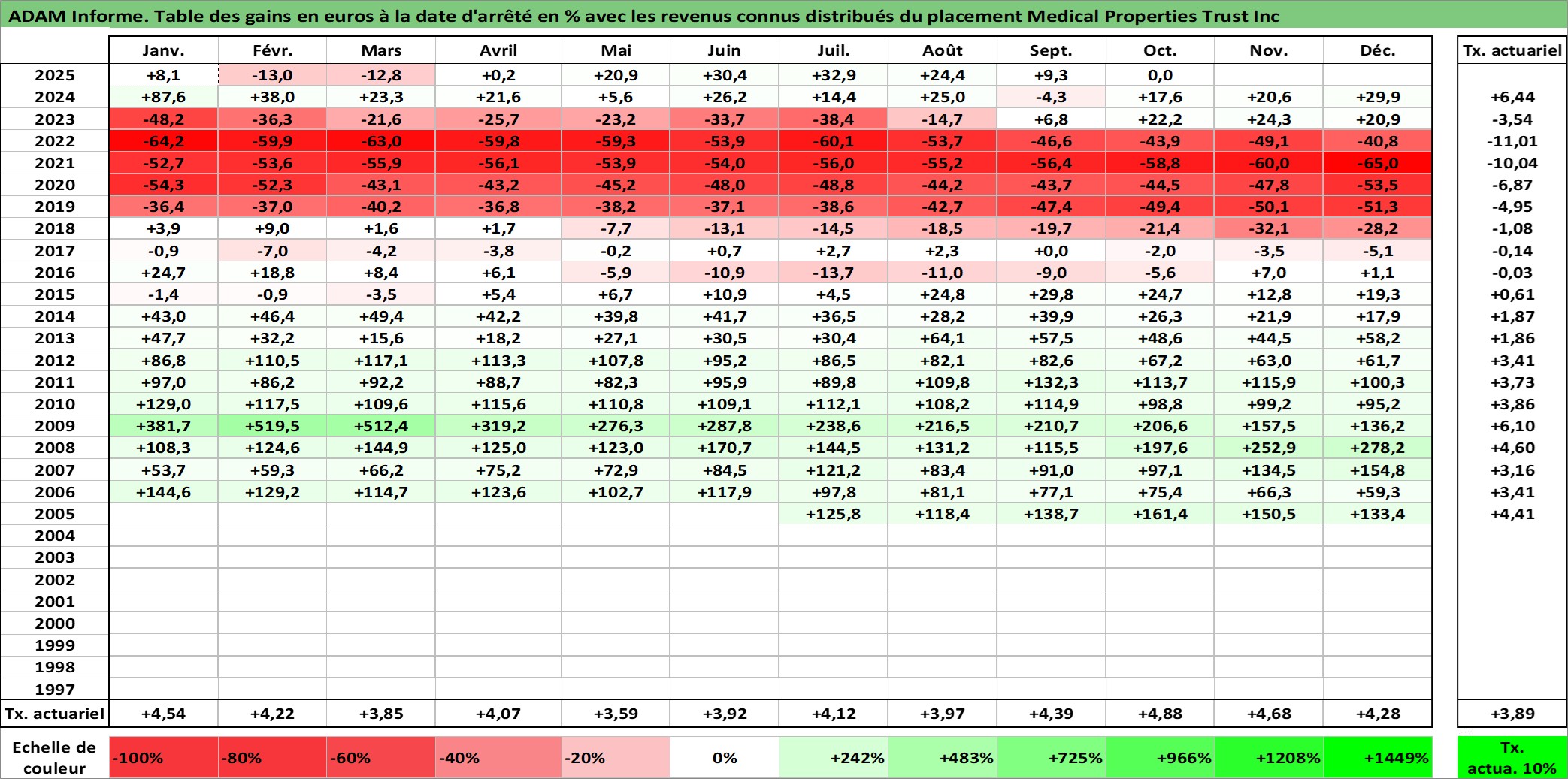1568x779 pixels.
Task: Select cell +252,9 for November 2008
Action: 1269,448
